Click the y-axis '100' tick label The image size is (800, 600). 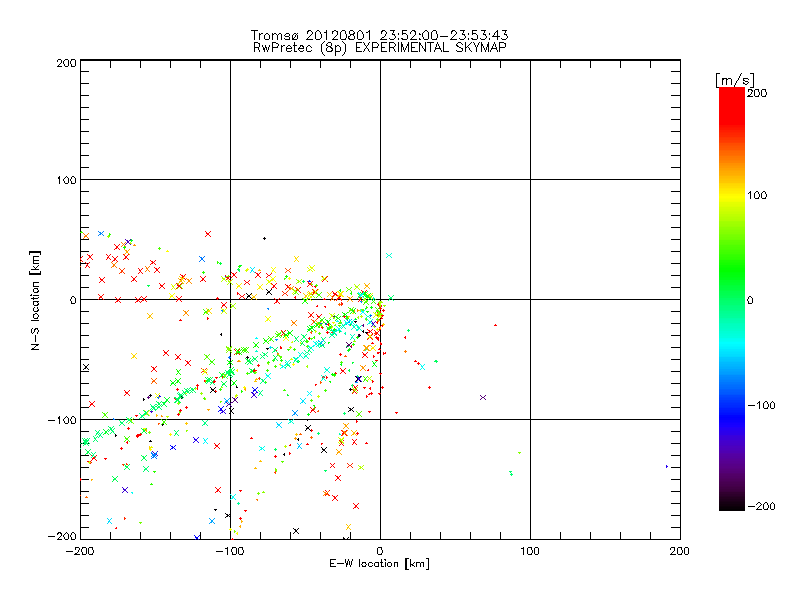coord(66,180)
